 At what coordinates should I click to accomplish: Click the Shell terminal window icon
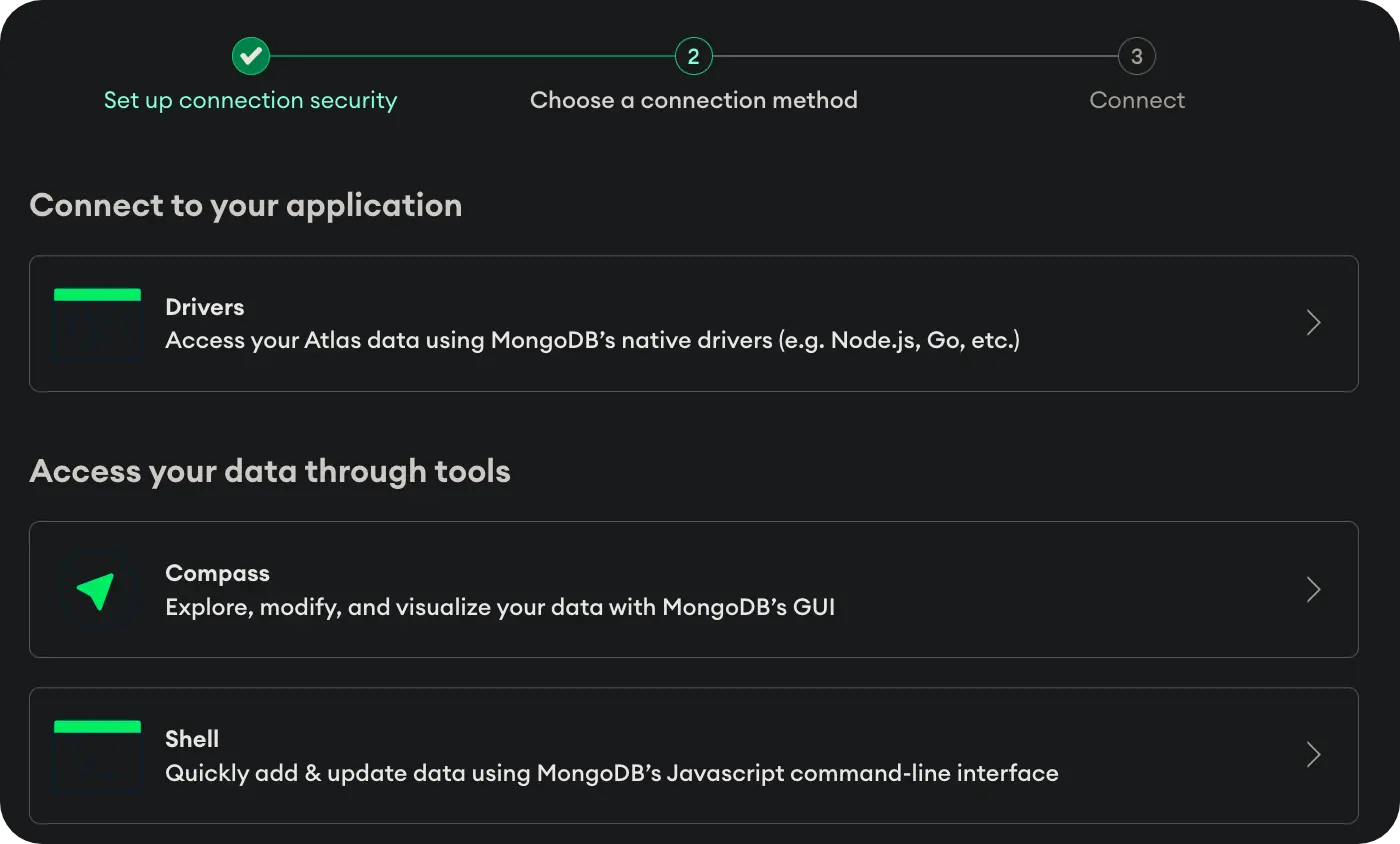(x=97, y=756)
